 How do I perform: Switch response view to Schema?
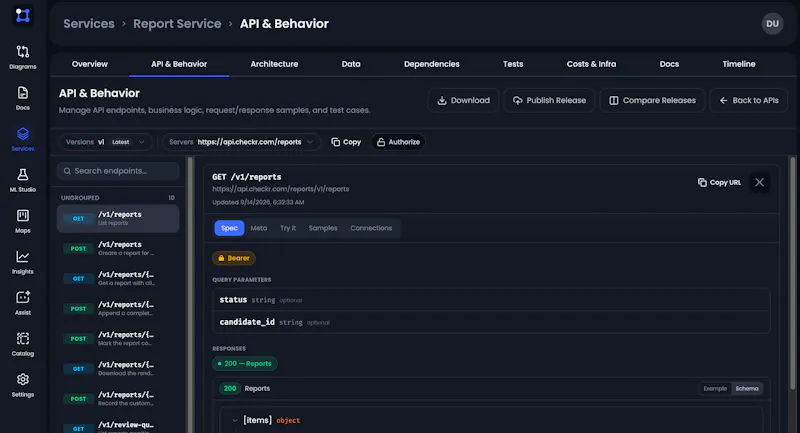point(747,389)
